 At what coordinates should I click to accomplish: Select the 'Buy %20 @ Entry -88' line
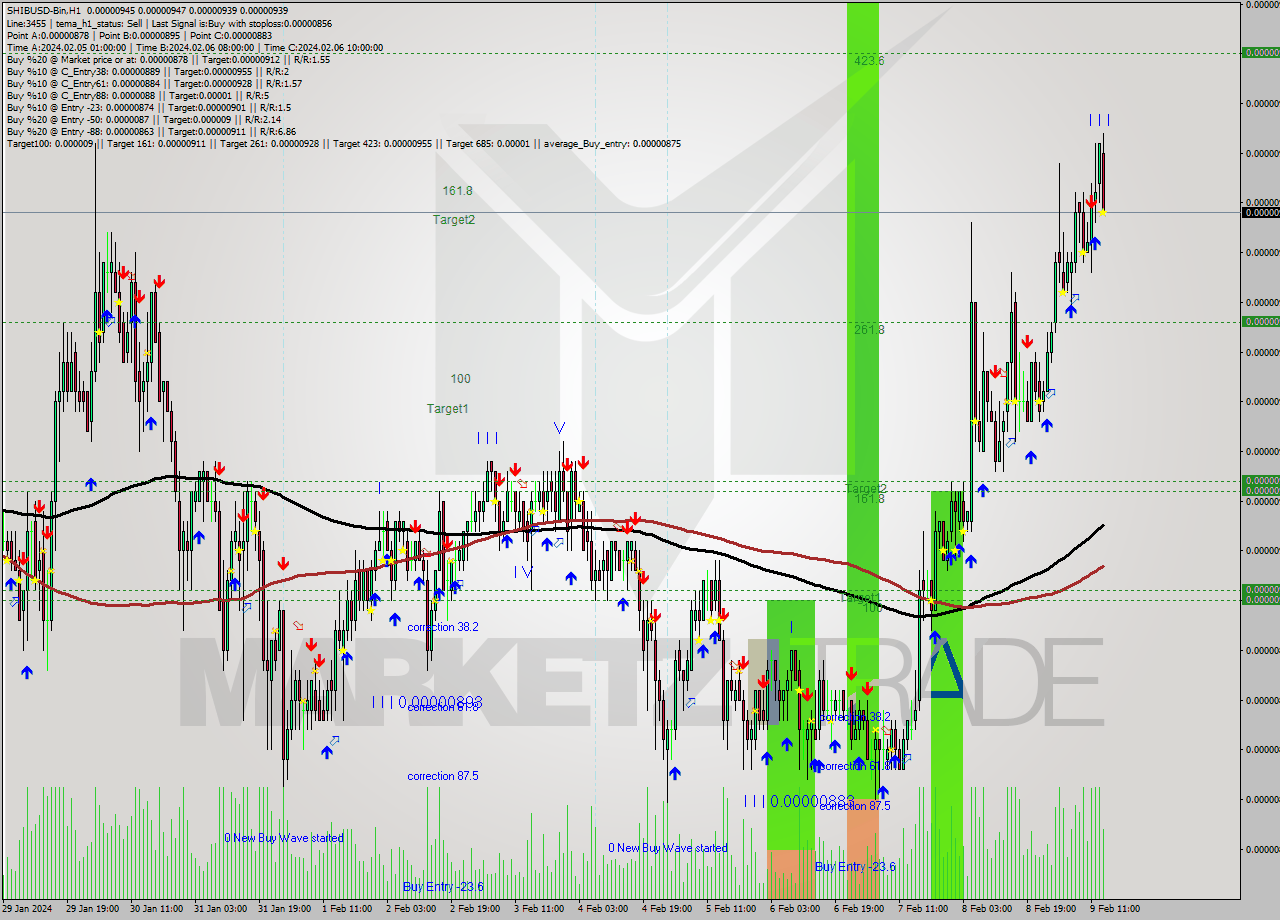tap(151, 131)
